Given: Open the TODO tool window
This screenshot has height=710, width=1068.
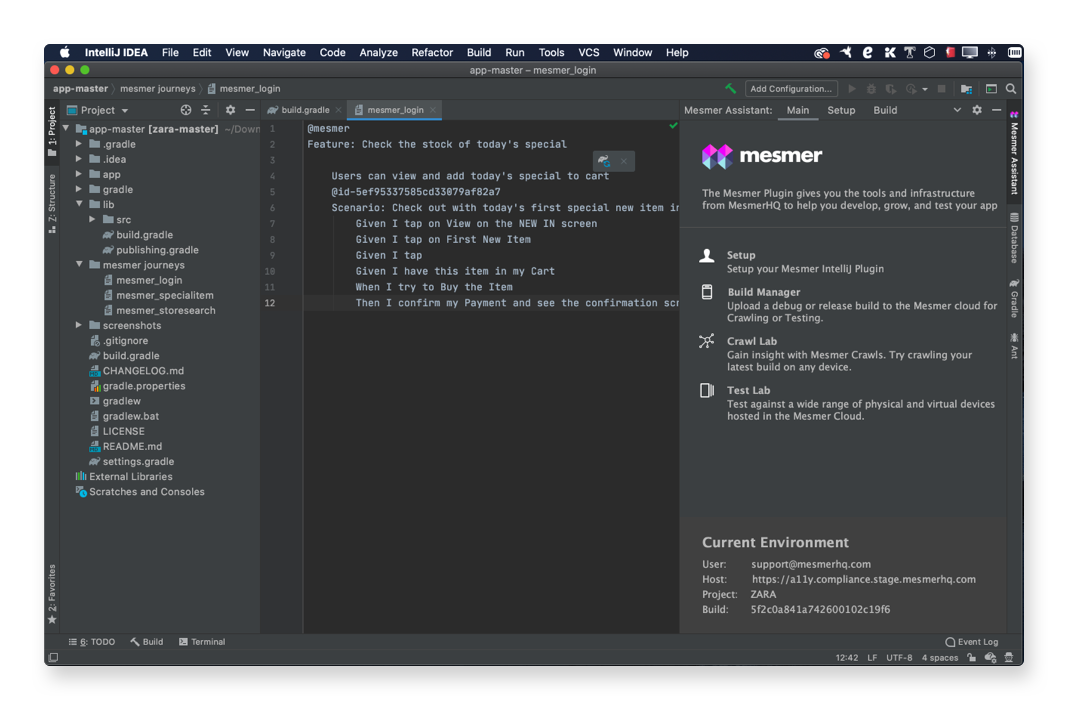Looking at the screenshot, I should point(92,642).
